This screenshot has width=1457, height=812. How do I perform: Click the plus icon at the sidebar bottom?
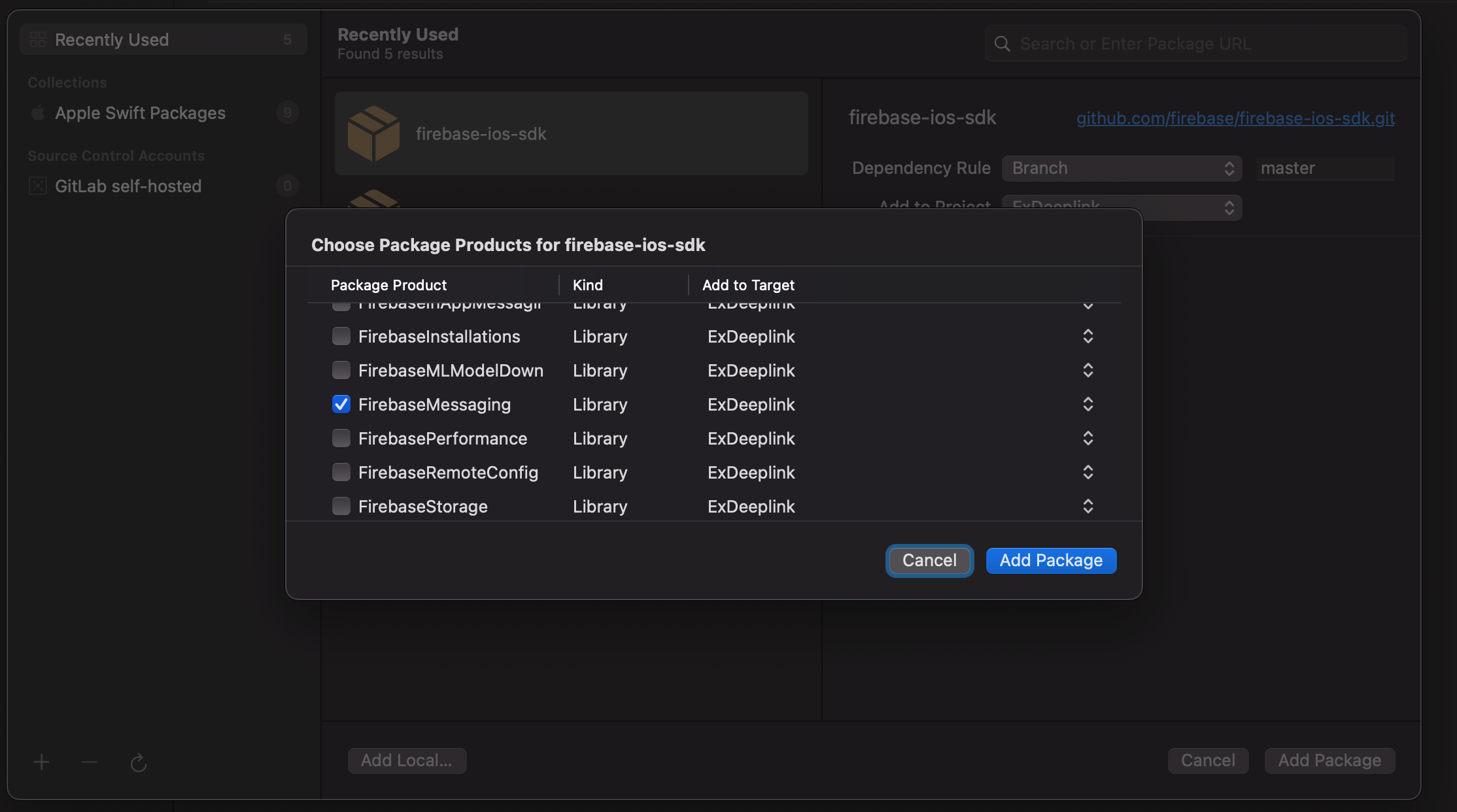coord(41,762)
